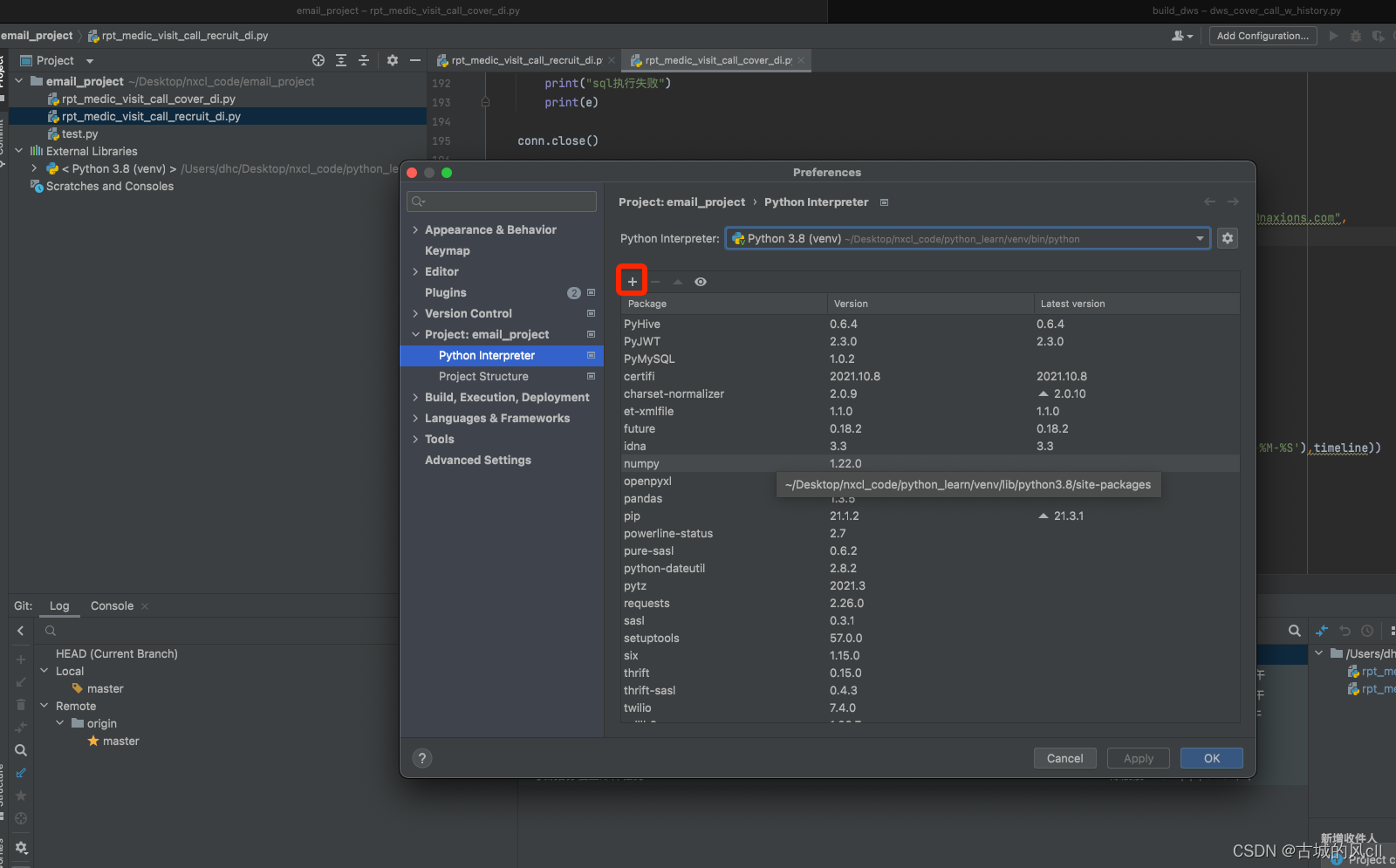
Task: Switch to rpt_medic_visit_call_cover_di.py editor tab
Action: pos(718,60)
